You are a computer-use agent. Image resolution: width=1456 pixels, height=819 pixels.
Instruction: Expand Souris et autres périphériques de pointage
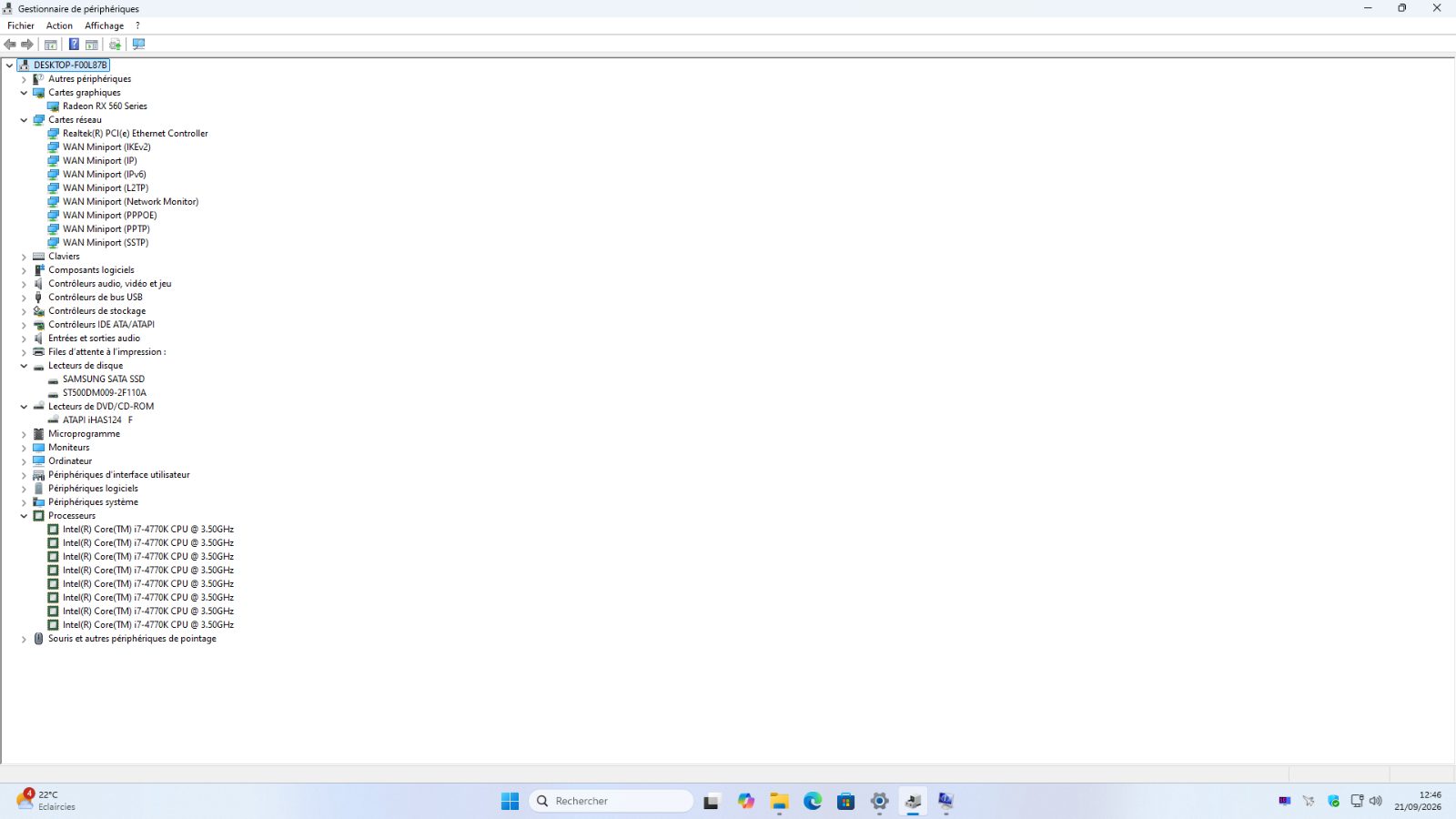pyautogui.click(x=25, y=639)
